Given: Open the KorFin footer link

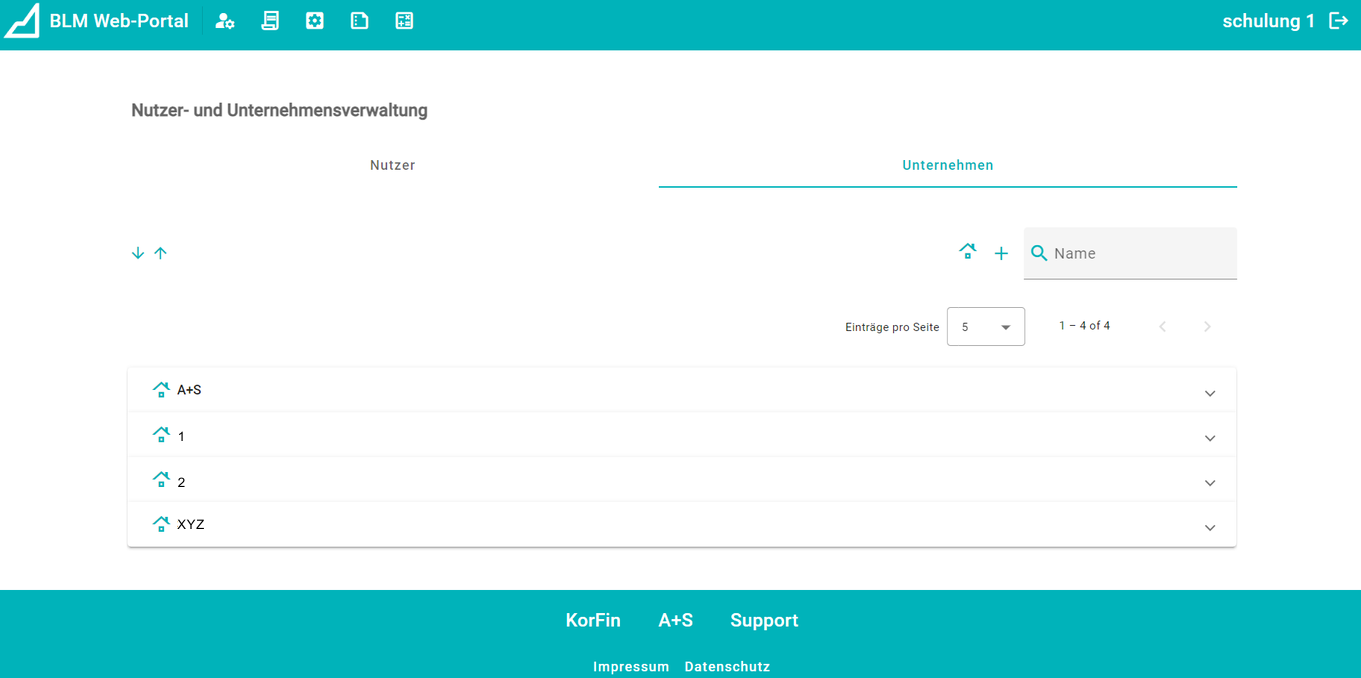Looking at the screenshot, I should (x=593, y=620).
